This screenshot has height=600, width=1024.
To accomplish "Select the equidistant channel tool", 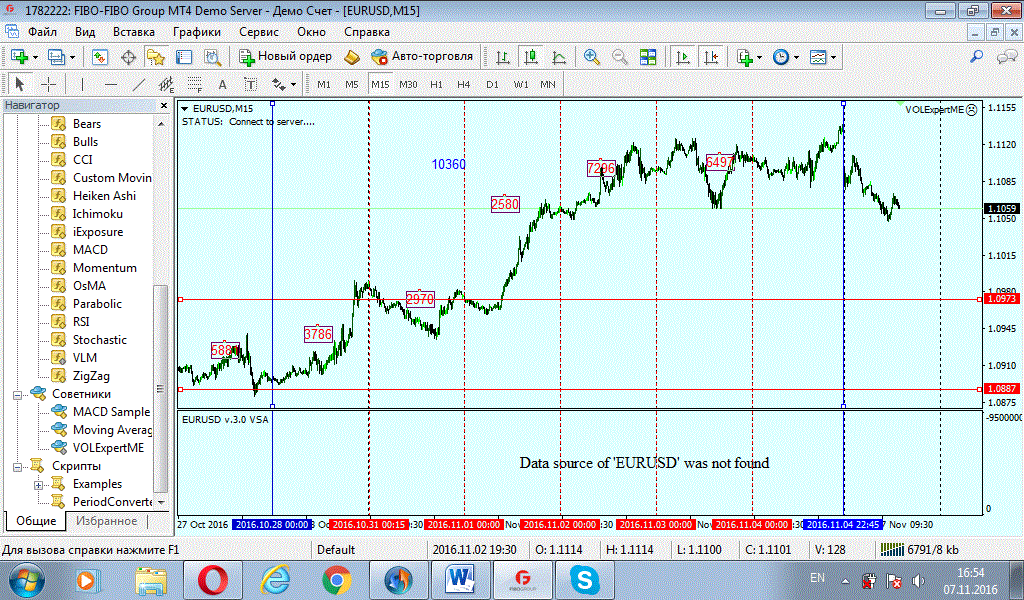I will pyautogui.click(x=167, y=84).
